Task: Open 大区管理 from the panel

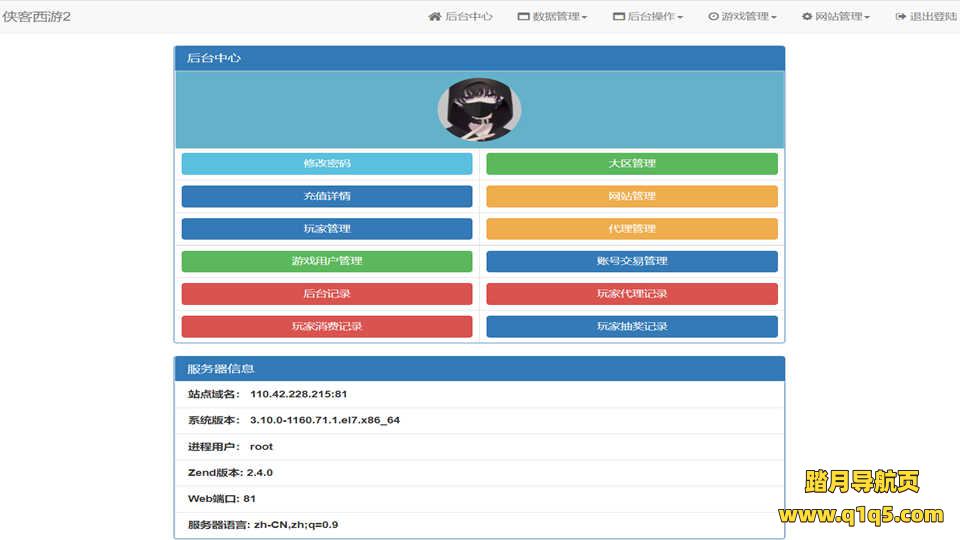Action: (631, 164)
